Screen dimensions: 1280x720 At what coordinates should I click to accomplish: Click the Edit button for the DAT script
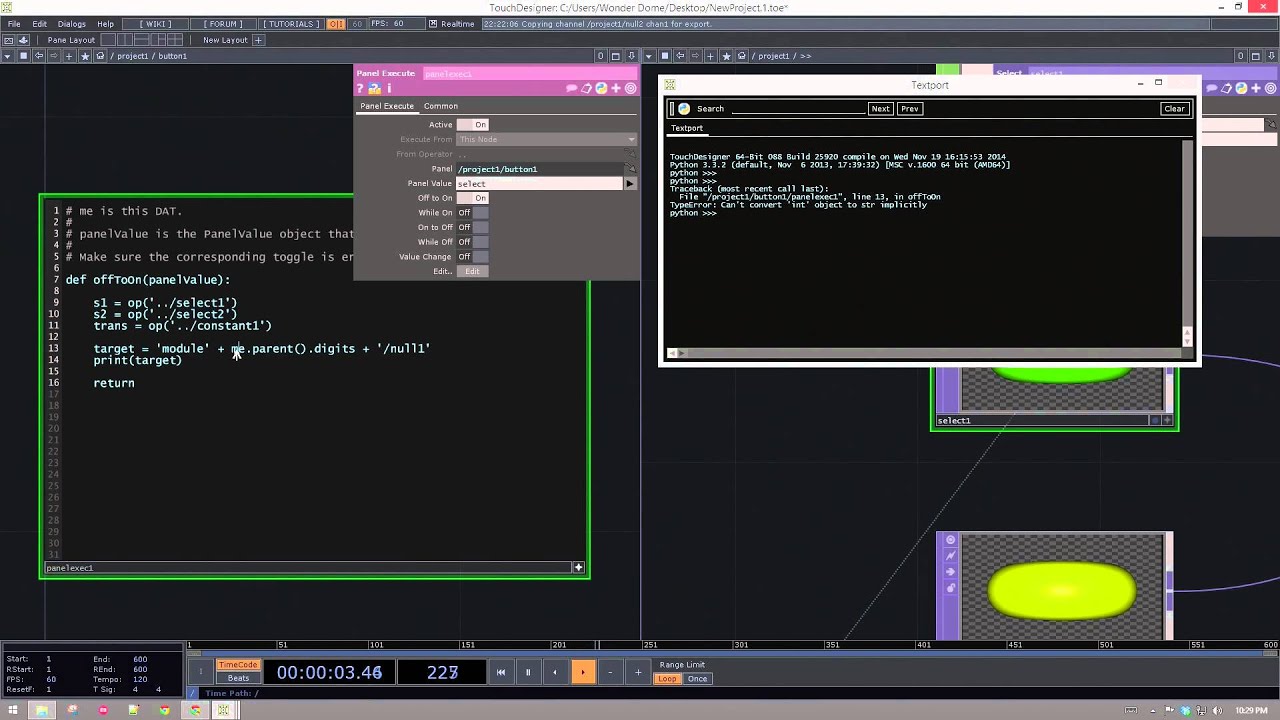tap(472, 271)
